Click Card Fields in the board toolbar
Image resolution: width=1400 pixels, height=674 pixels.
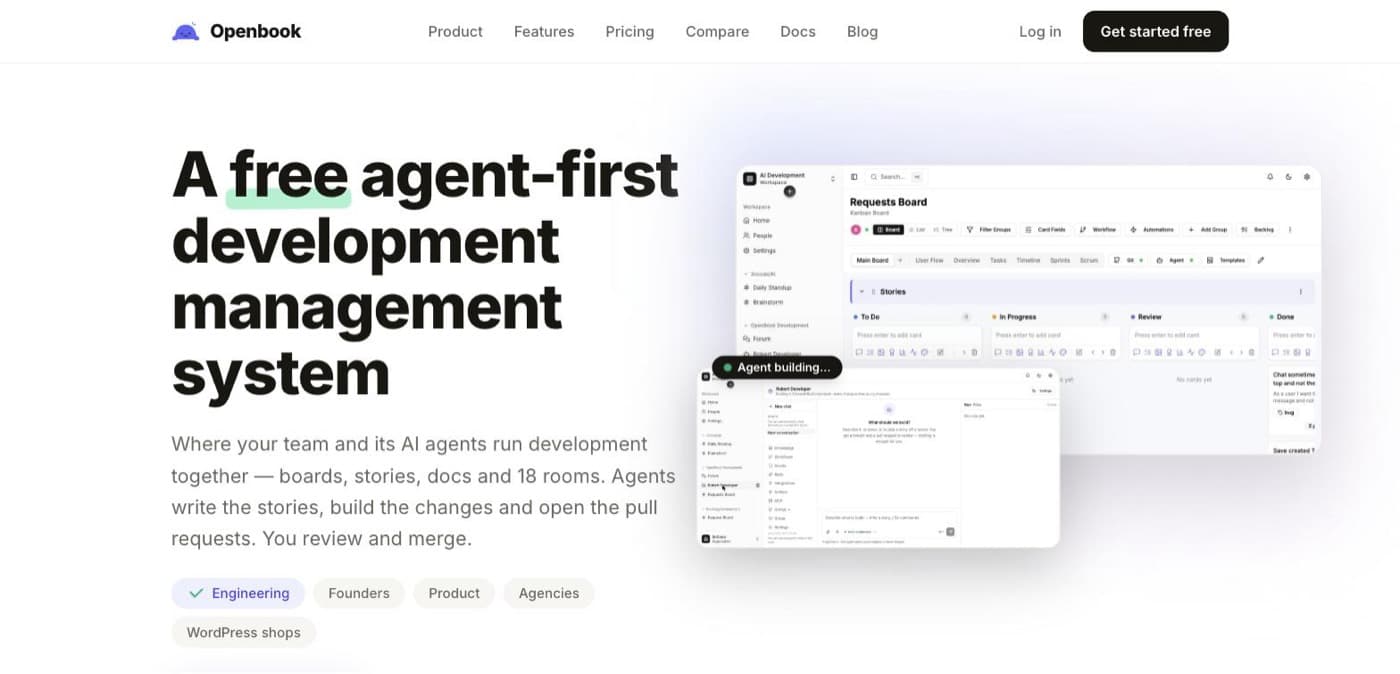1044,230
